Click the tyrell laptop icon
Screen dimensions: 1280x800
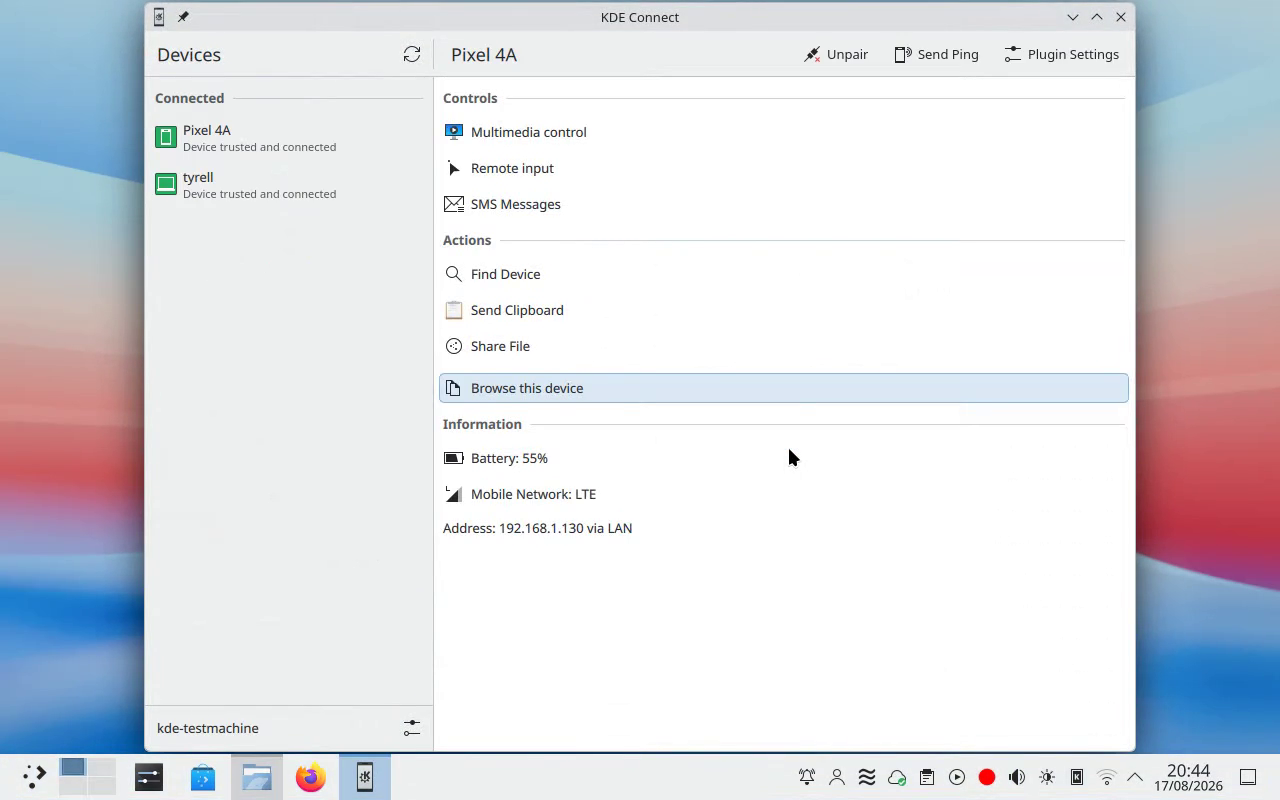tap(166, 184)
